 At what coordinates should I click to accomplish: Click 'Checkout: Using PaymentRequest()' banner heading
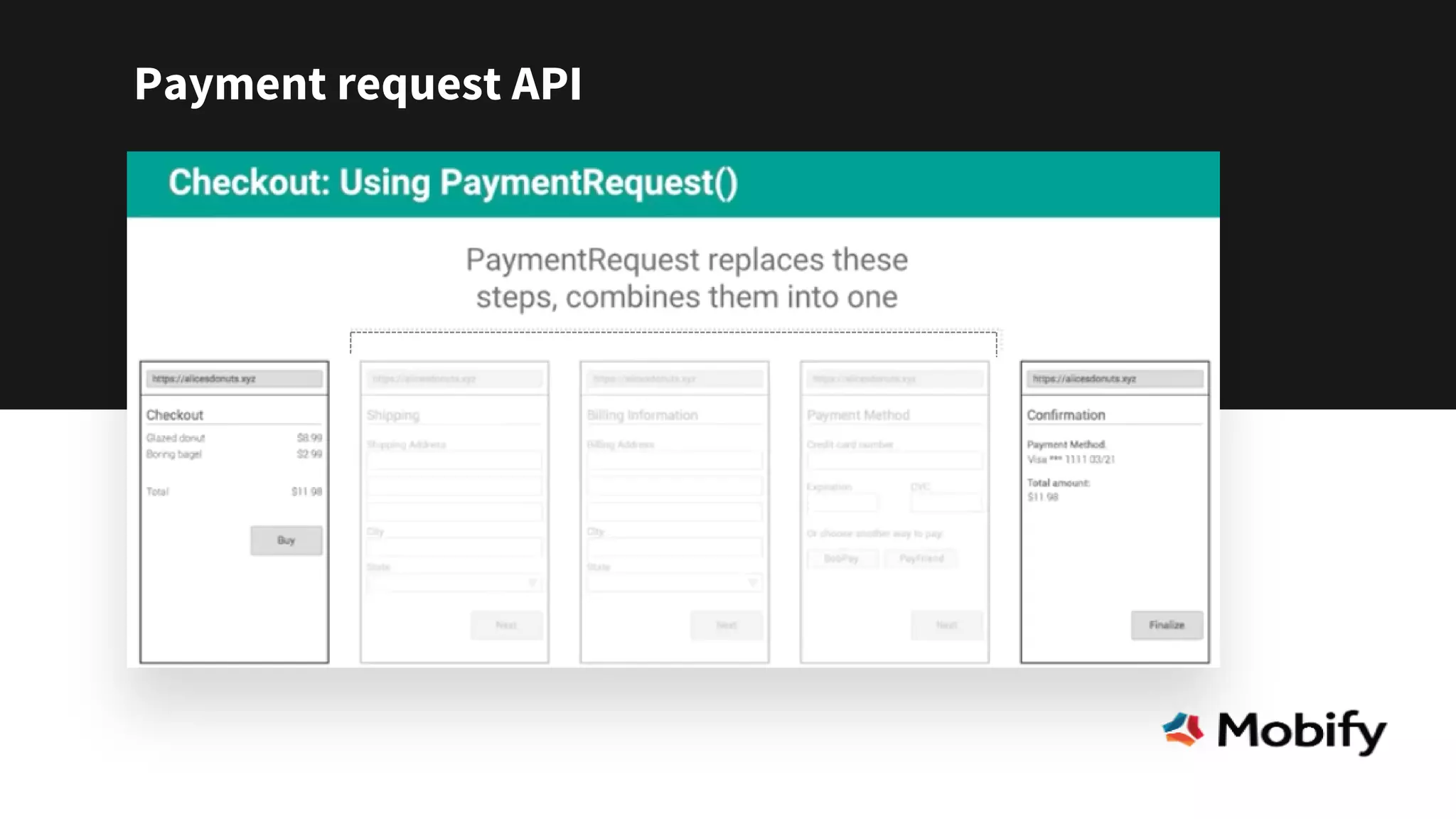click(x=454, y=183)
